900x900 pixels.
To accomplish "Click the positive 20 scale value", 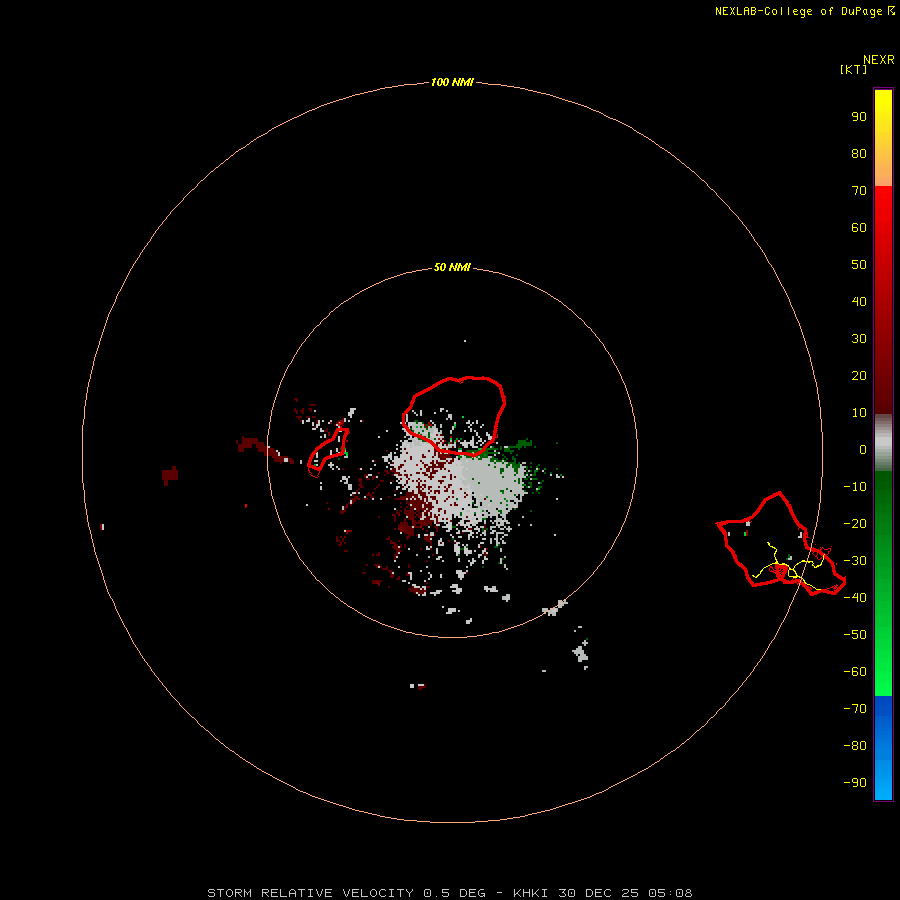I will pos(859,375).
